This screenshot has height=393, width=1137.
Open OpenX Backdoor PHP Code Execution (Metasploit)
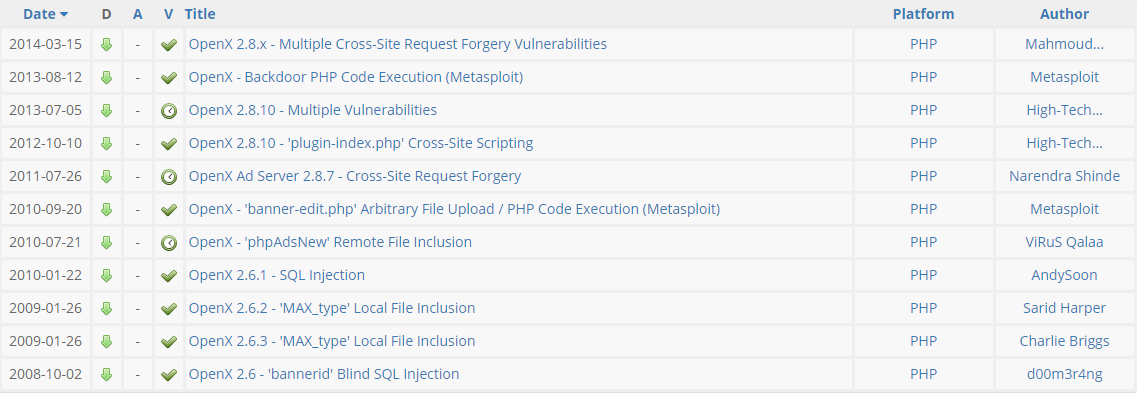coord(356,78)
